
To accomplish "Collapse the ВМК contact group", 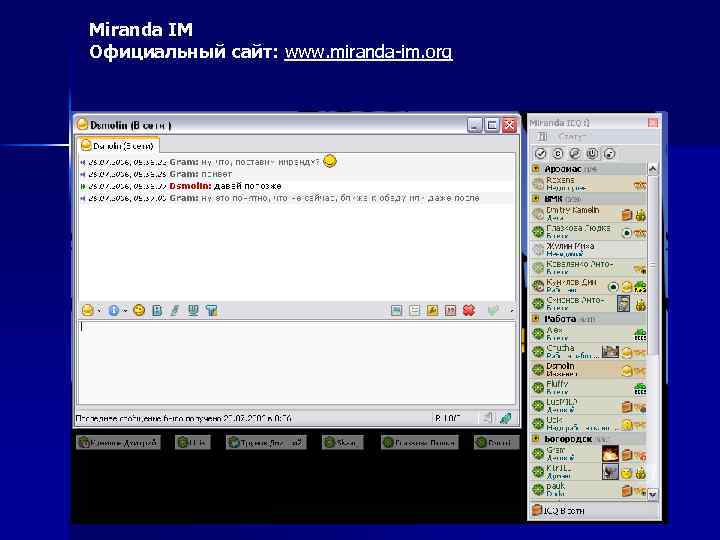I will (x=536, y=199).
